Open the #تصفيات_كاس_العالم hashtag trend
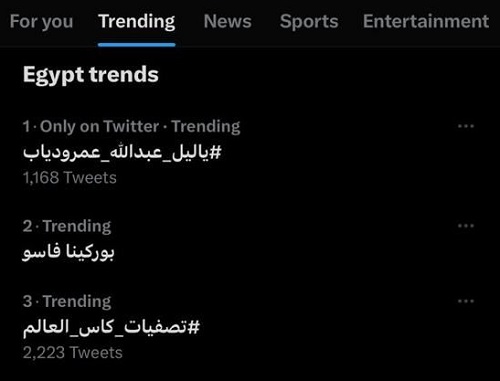Screen dimensions: 500x381 [111, 327]
